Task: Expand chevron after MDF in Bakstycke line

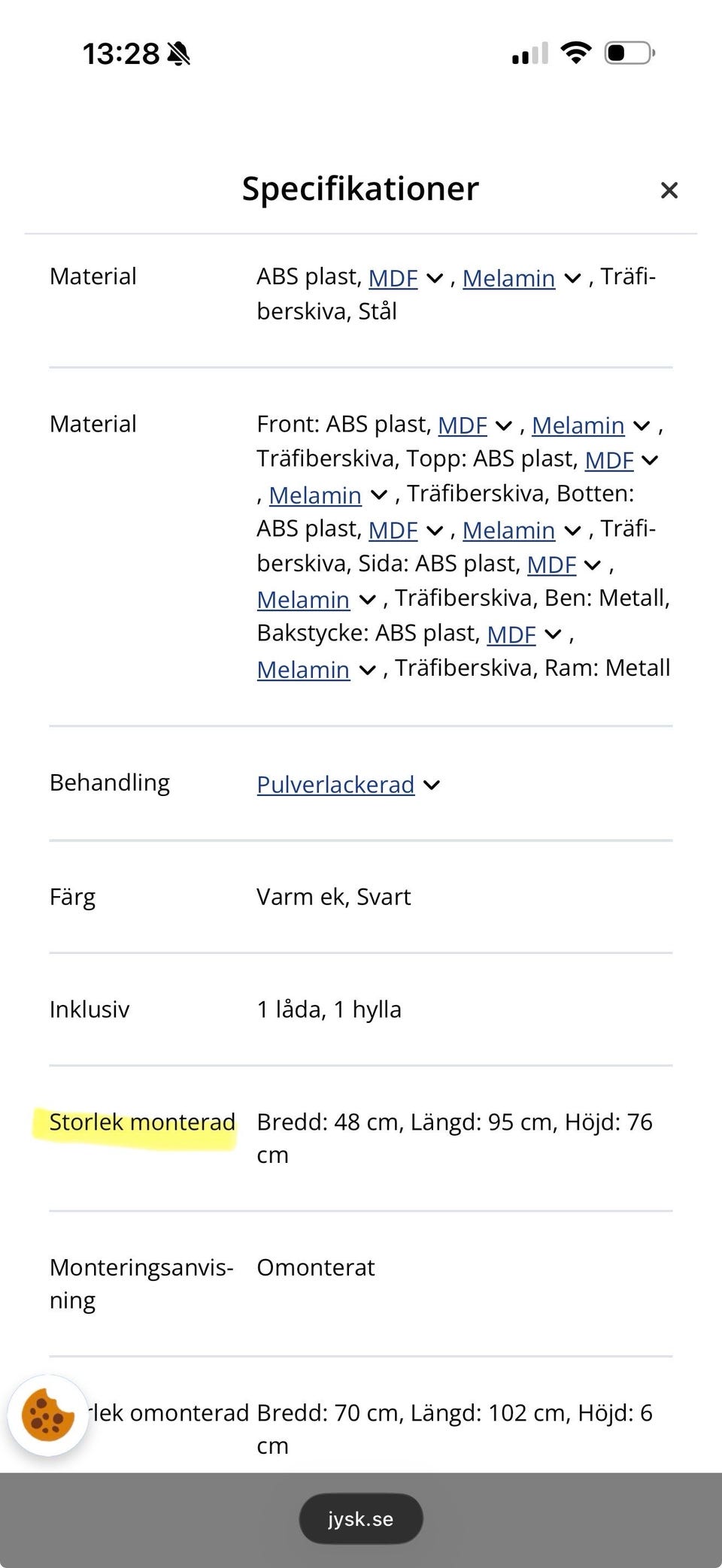Action: pyautogui.click(x=553, y=634)
